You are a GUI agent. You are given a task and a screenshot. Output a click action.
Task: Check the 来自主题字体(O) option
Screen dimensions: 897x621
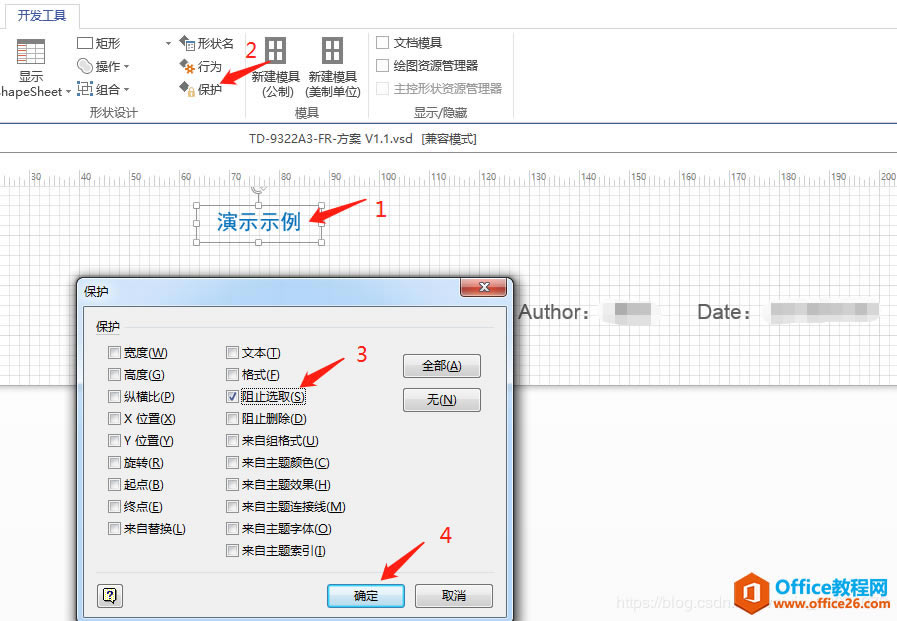(x=232, y=528)
